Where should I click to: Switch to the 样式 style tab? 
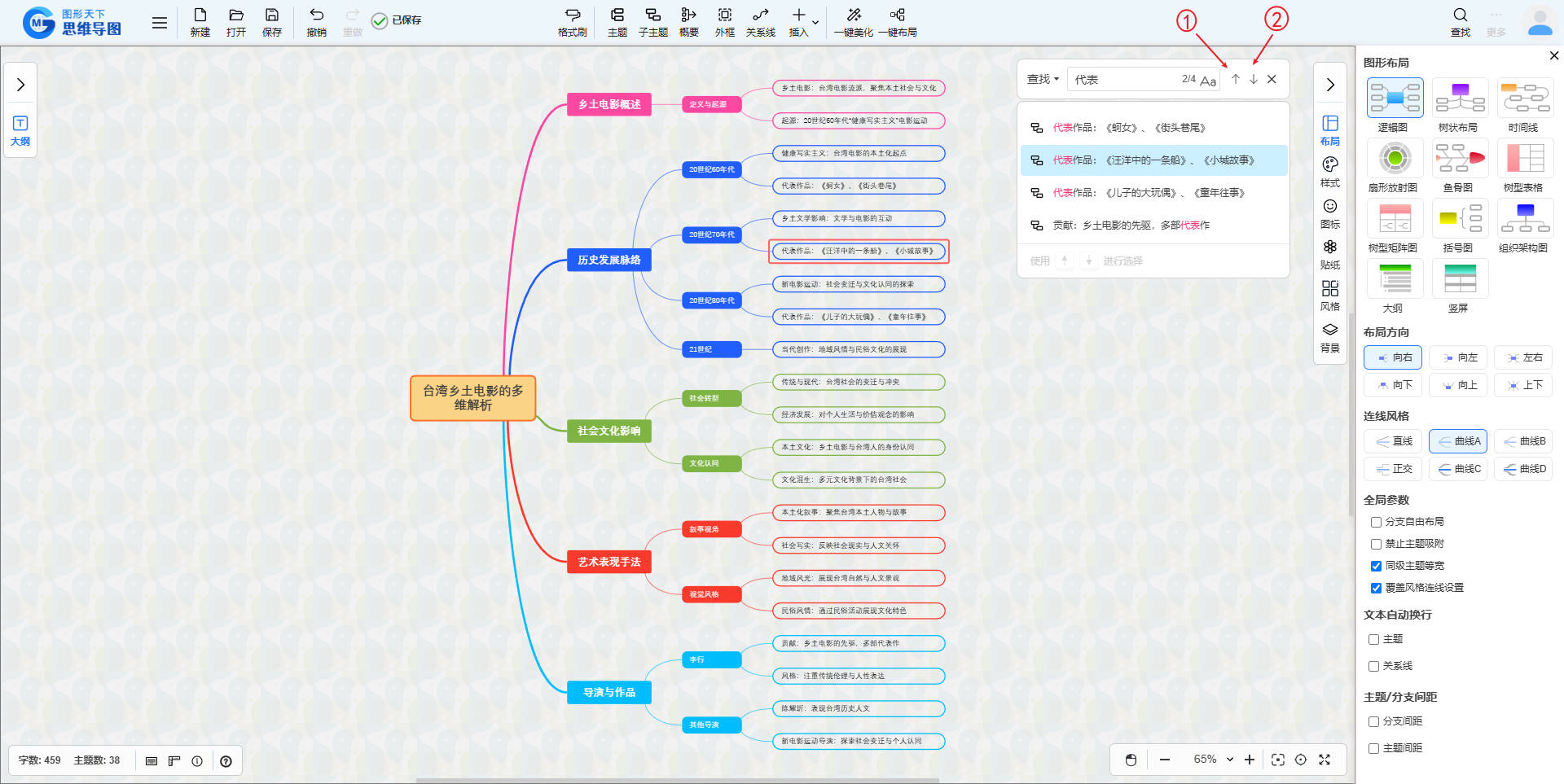point(1329,171)
